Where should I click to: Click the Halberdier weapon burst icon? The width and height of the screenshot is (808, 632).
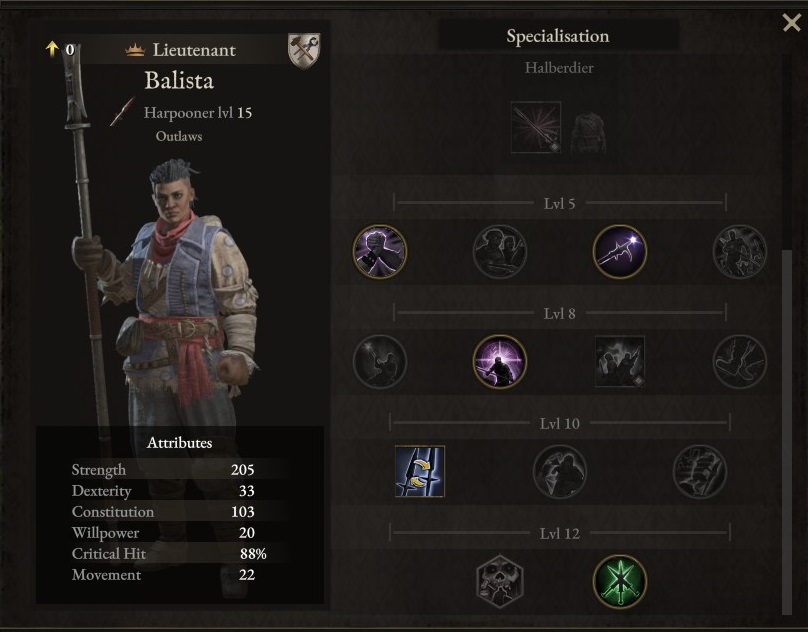coord(536,127)
